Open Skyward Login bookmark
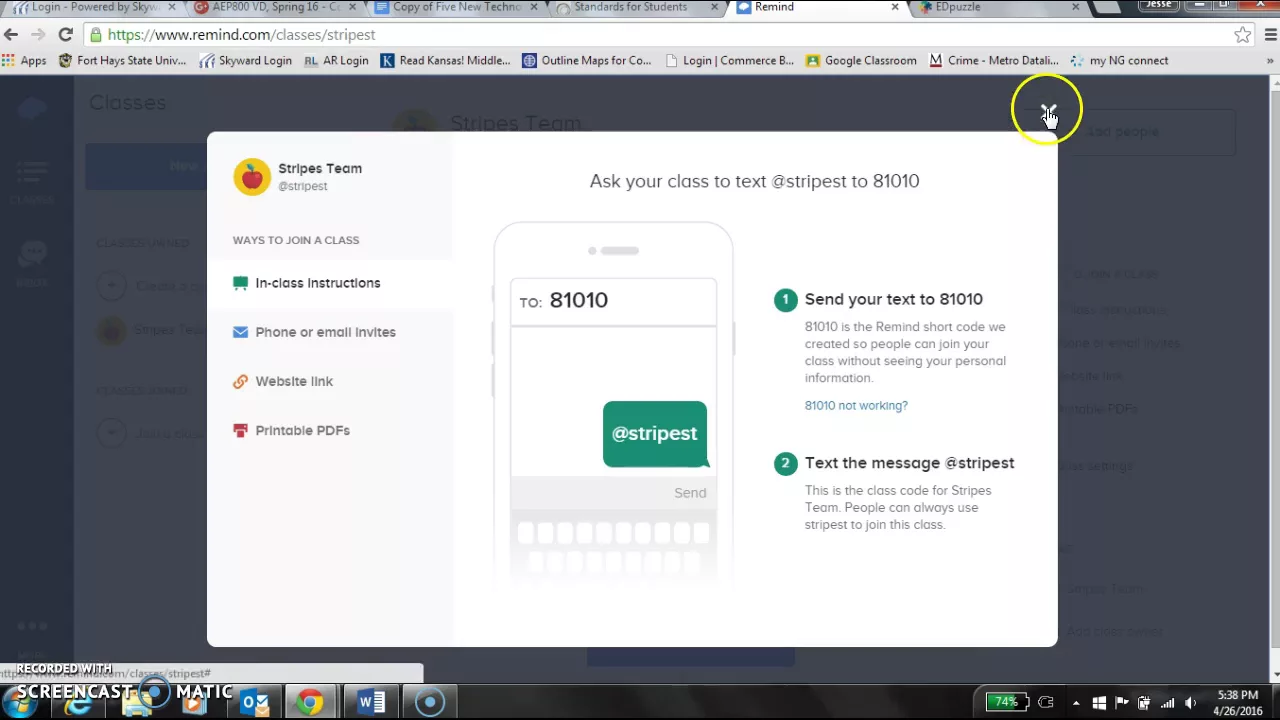 (x=246, y=61)
